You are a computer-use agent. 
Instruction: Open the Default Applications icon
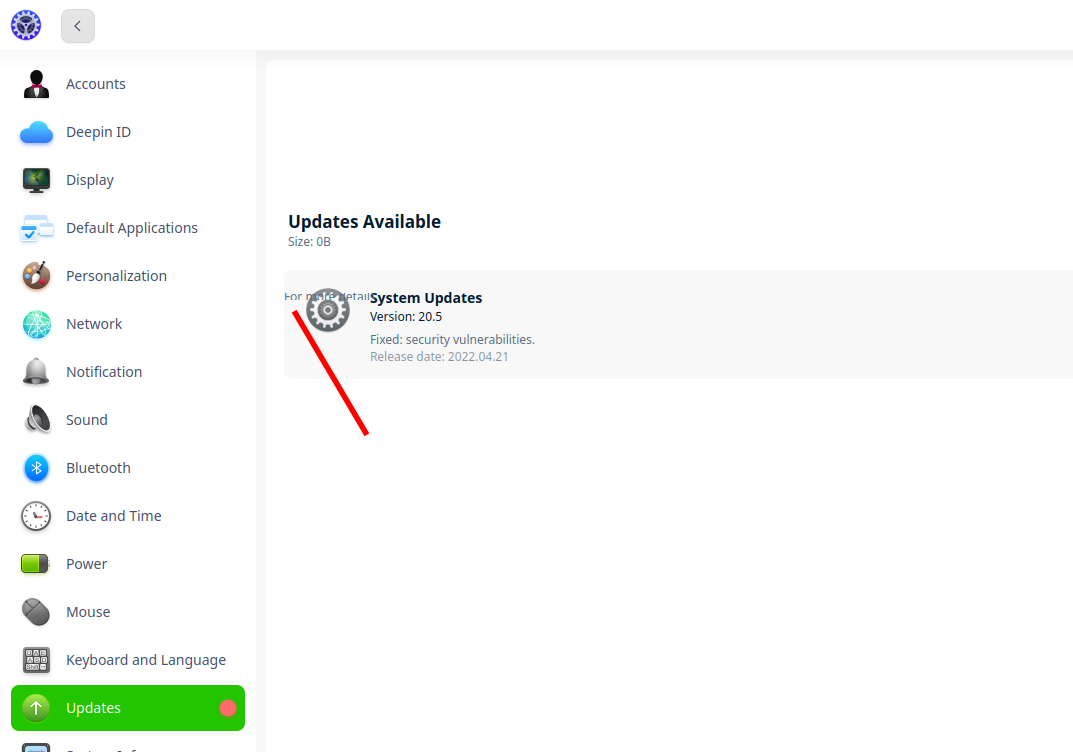36,227
